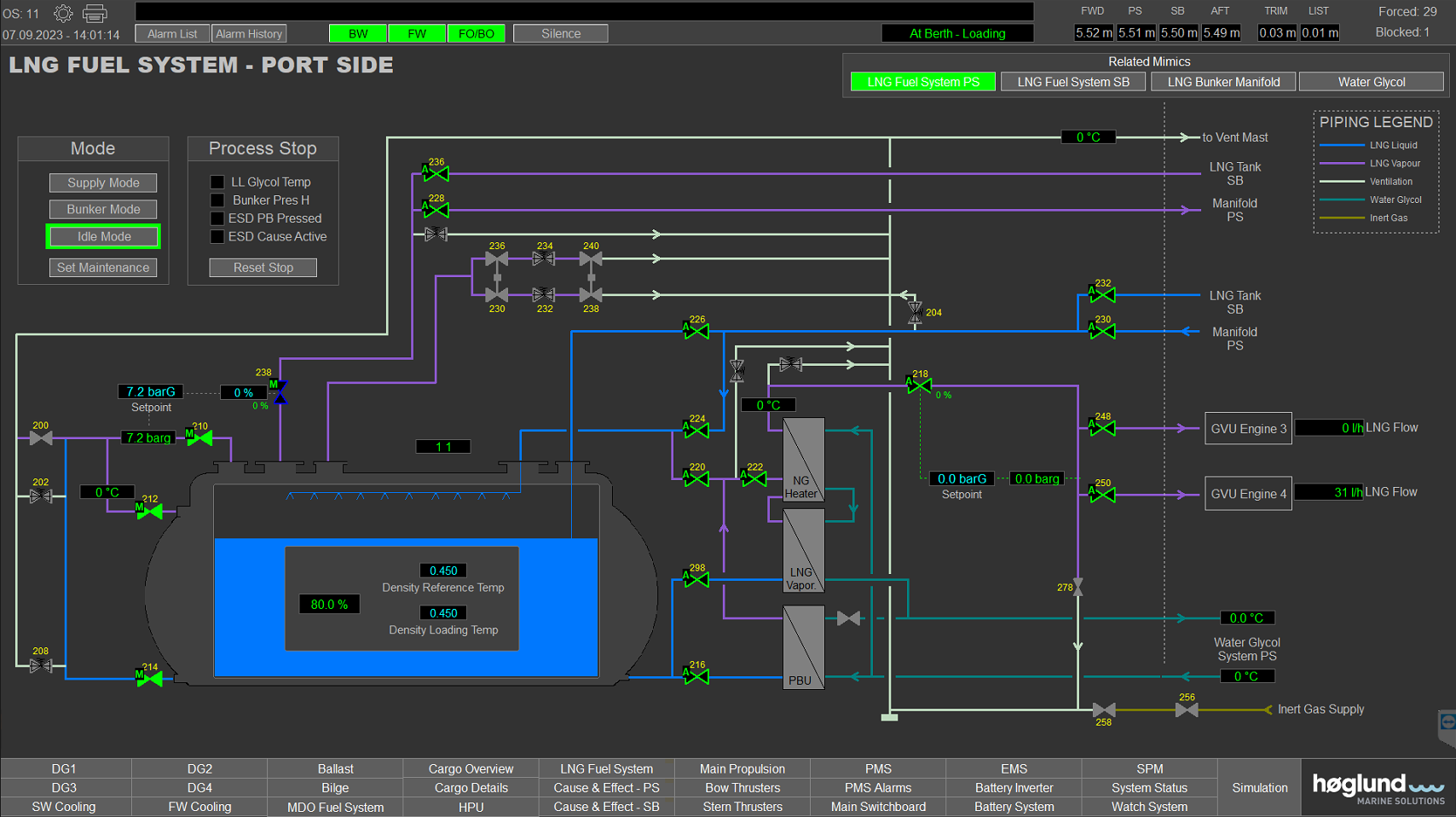Screen dimensions: 1456x817
Task: Switch to the Water Glycol mimic
Action: coord(1371,82)
